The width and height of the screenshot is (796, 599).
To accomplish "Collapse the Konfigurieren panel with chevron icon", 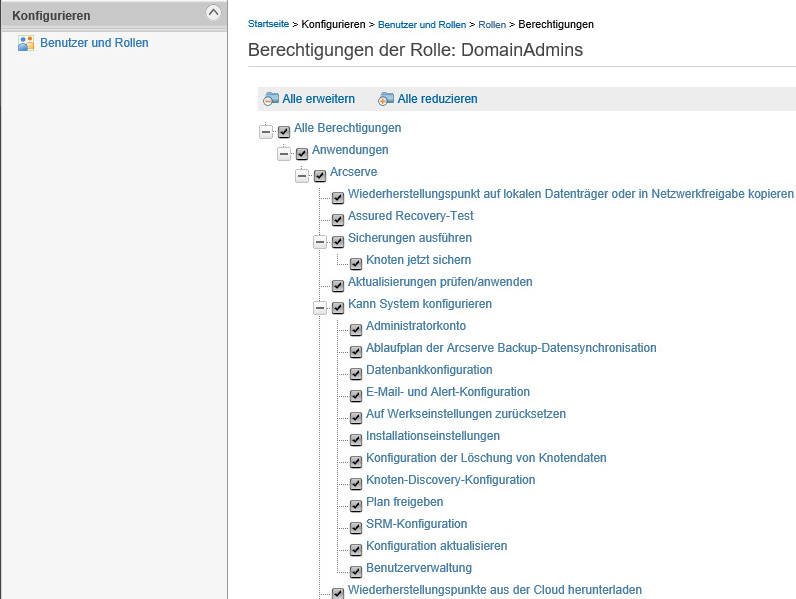I will (x=213, y=12).
